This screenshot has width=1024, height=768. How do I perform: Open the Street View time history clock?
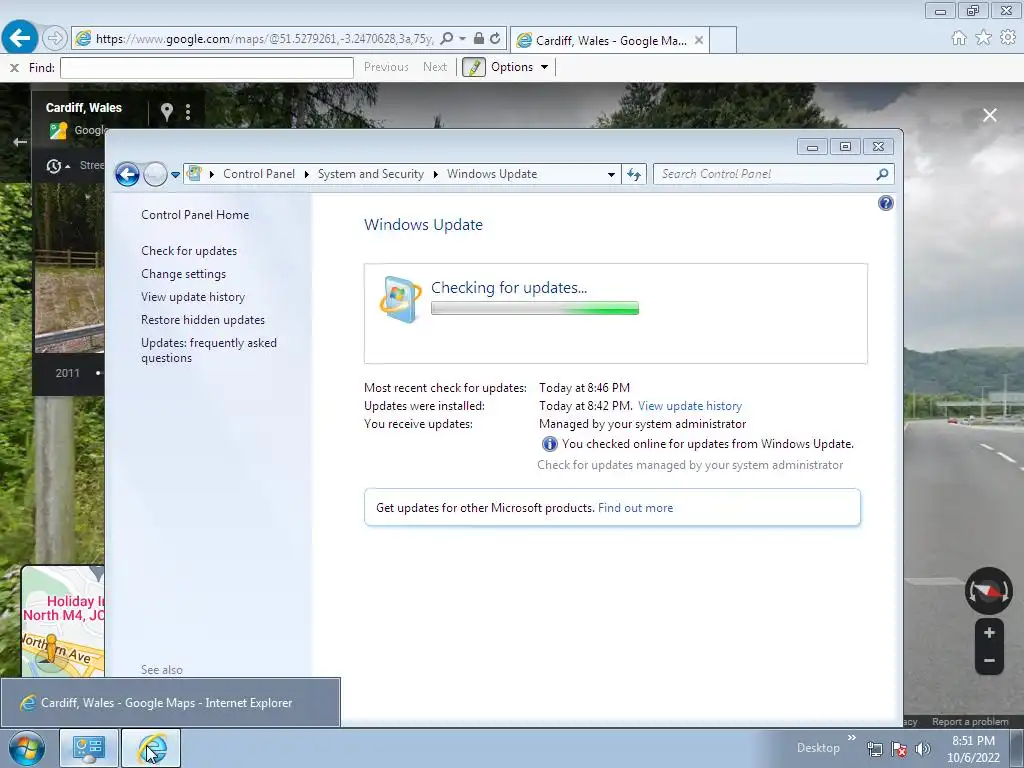click(x=54, y=166)
